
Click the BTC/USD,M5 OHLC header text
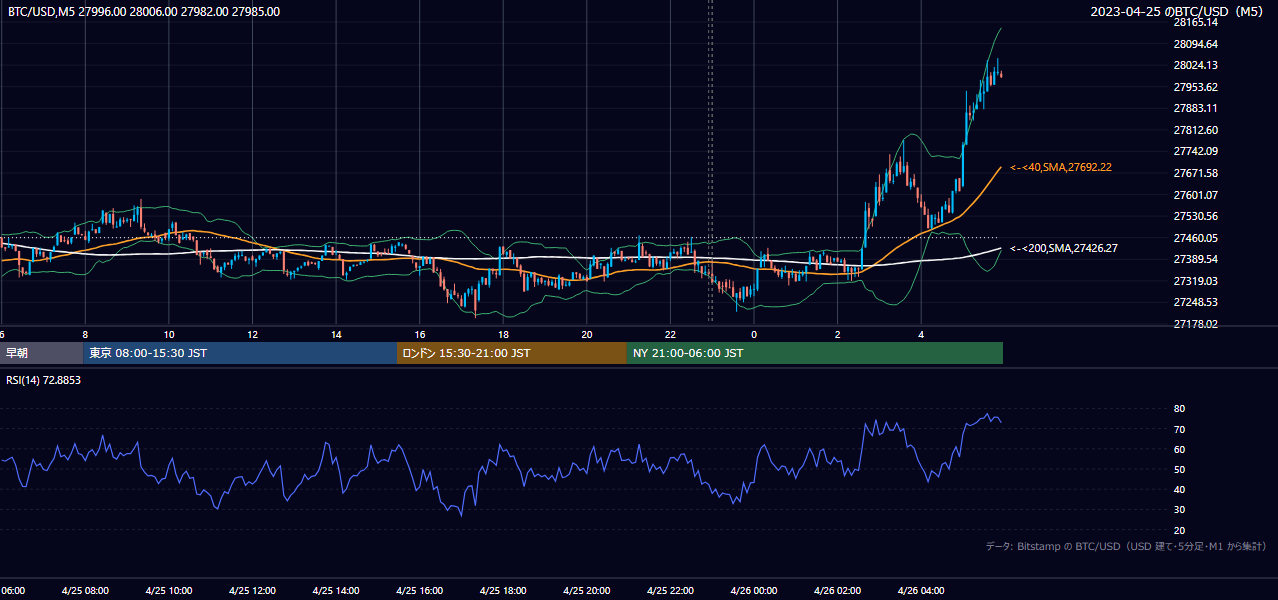point(144,12)
